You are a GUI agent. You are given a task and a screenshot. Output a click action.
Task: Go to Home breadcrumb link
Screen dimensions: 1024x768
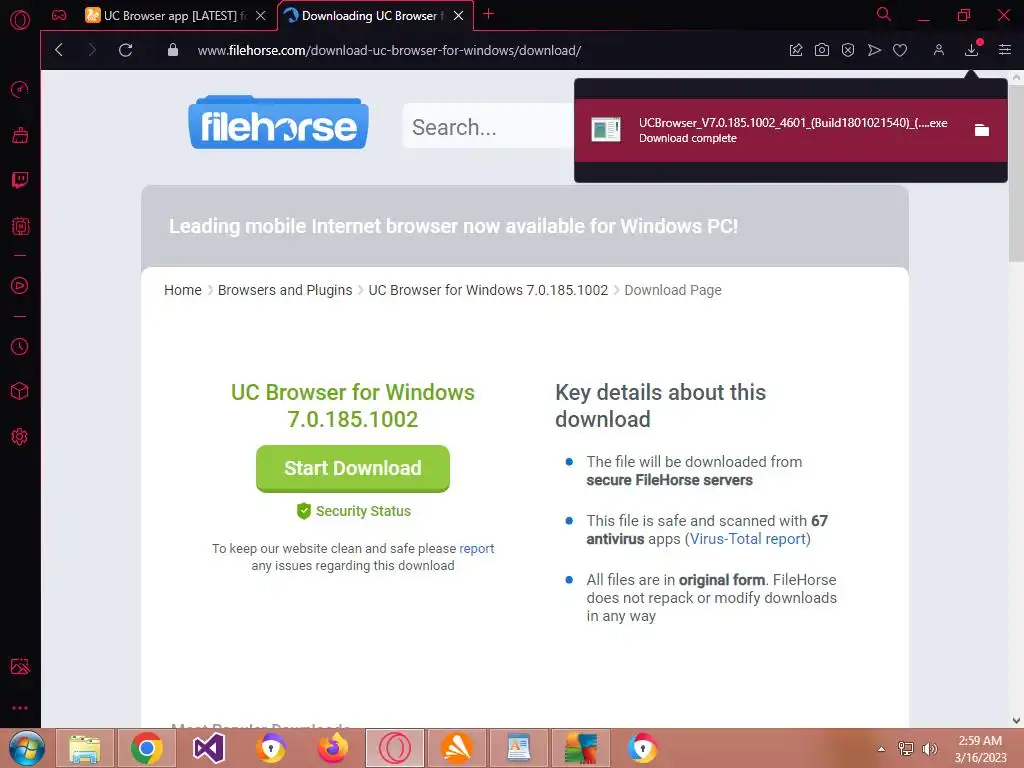coord(183,290)
